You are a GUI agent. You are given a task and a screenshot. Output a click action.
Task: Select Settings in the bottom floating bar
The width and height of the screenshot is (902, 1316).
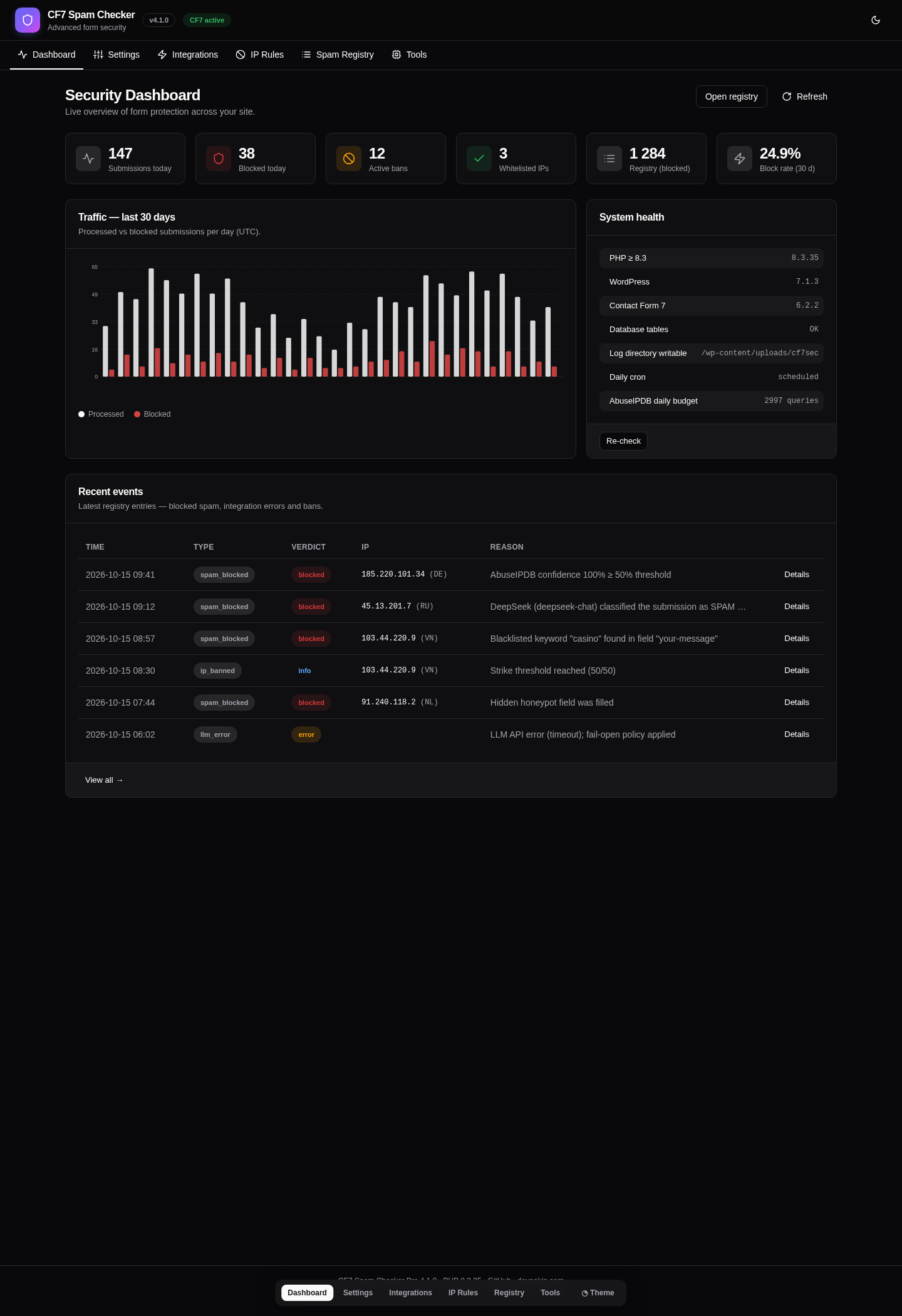click(358, 1293)
